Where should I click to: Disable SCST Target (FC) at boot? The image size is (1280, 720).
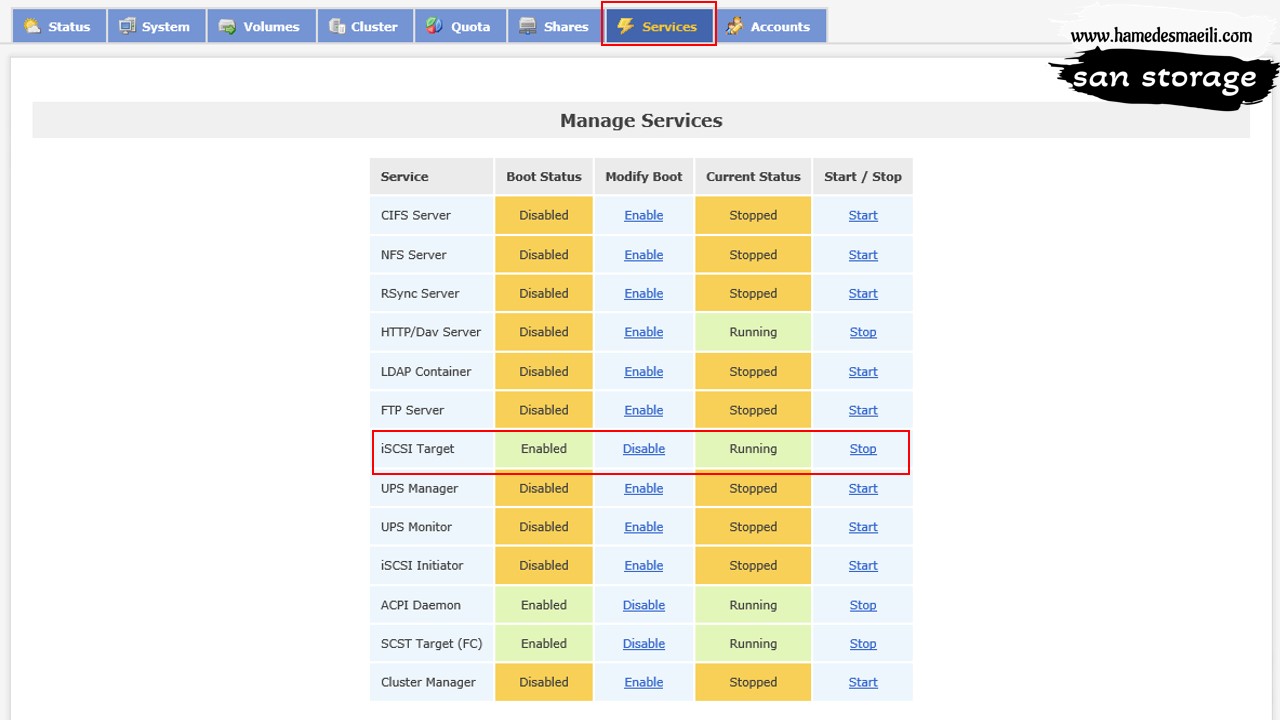644,644
